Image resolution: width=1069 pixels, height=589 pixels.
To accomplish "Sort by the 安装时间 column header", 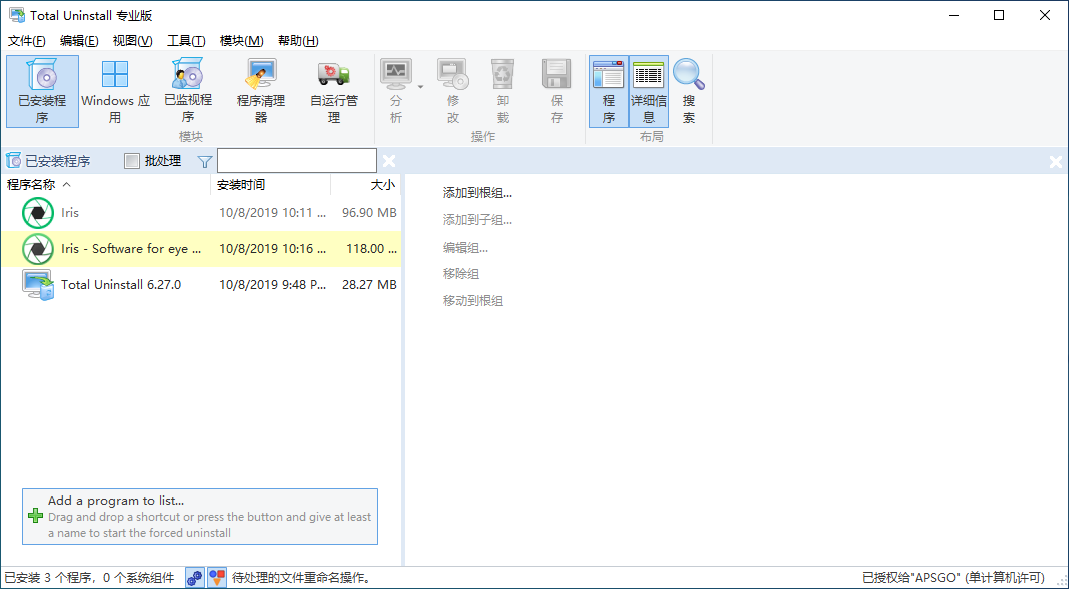I will (x=271, y=184).
